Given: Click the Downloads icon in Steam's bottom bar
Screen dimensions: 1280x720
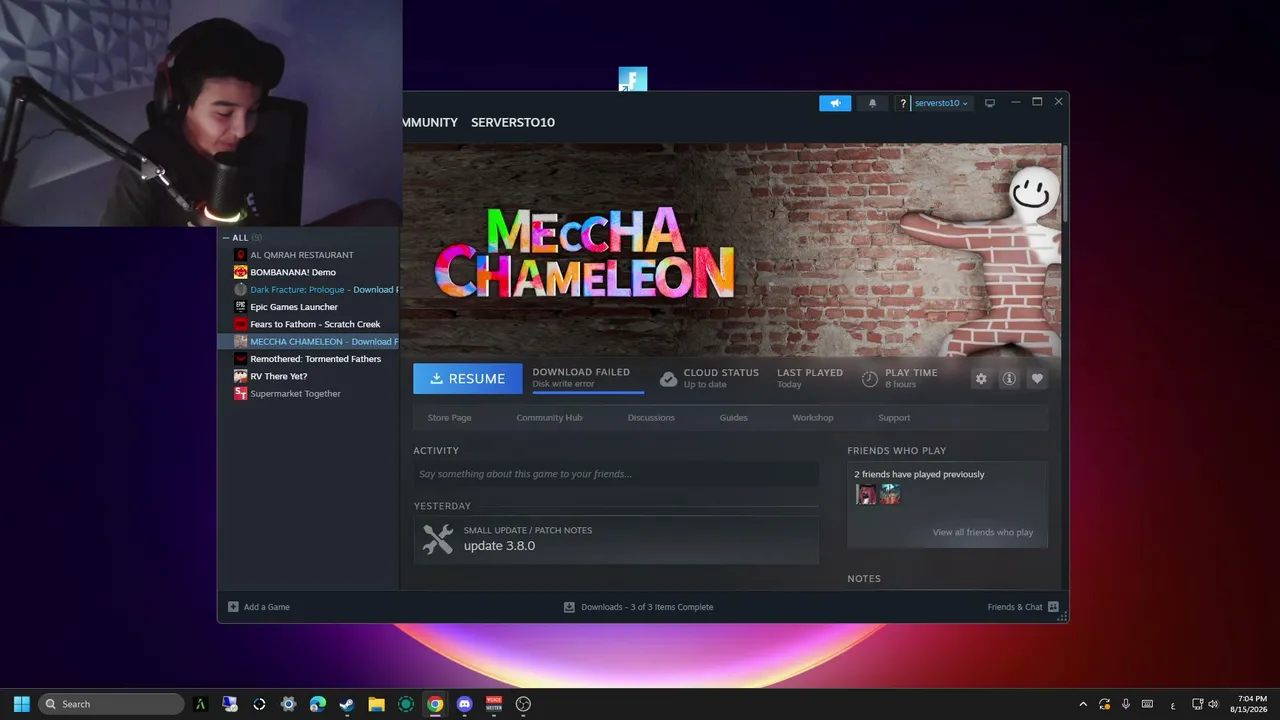Looking at the screenshot, I should coord(569,607).
